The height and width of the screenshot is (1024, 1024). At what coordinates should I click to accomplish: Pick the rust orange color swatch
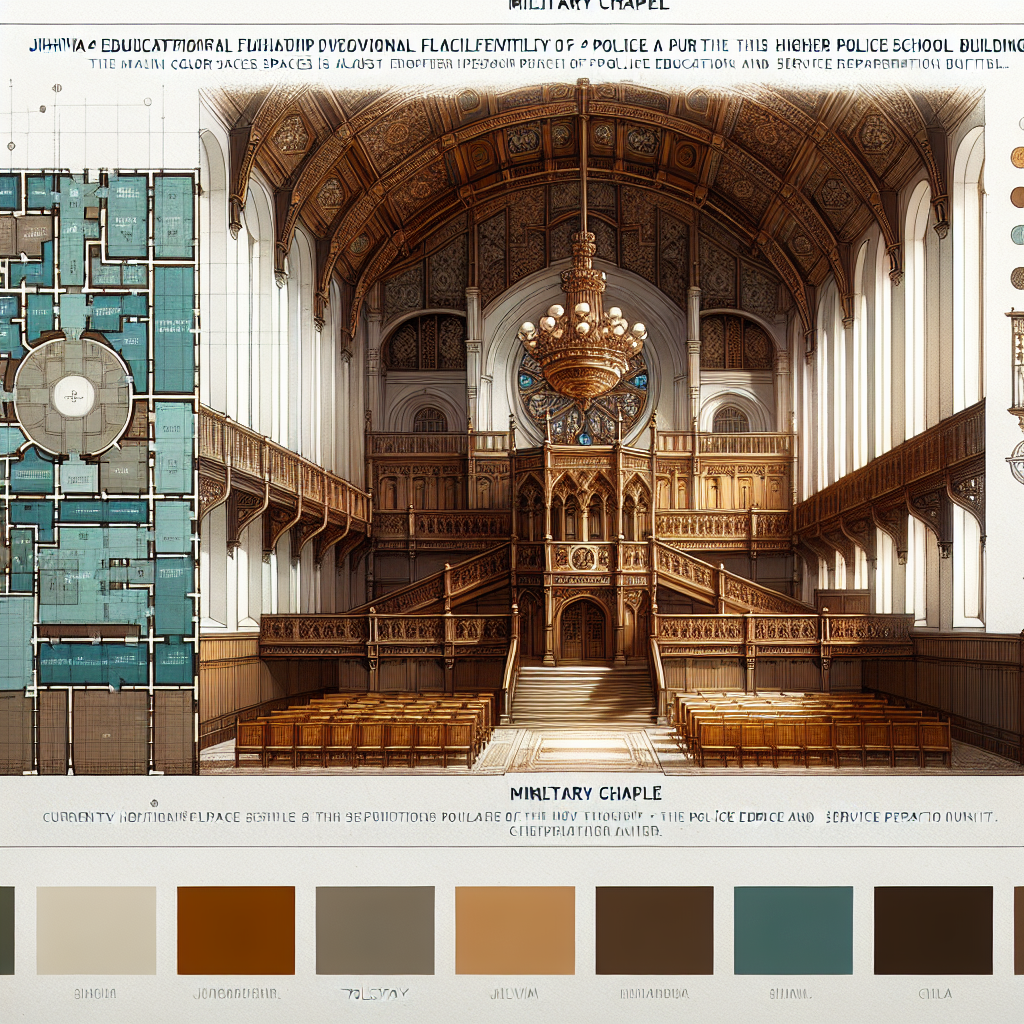point(236,930)
